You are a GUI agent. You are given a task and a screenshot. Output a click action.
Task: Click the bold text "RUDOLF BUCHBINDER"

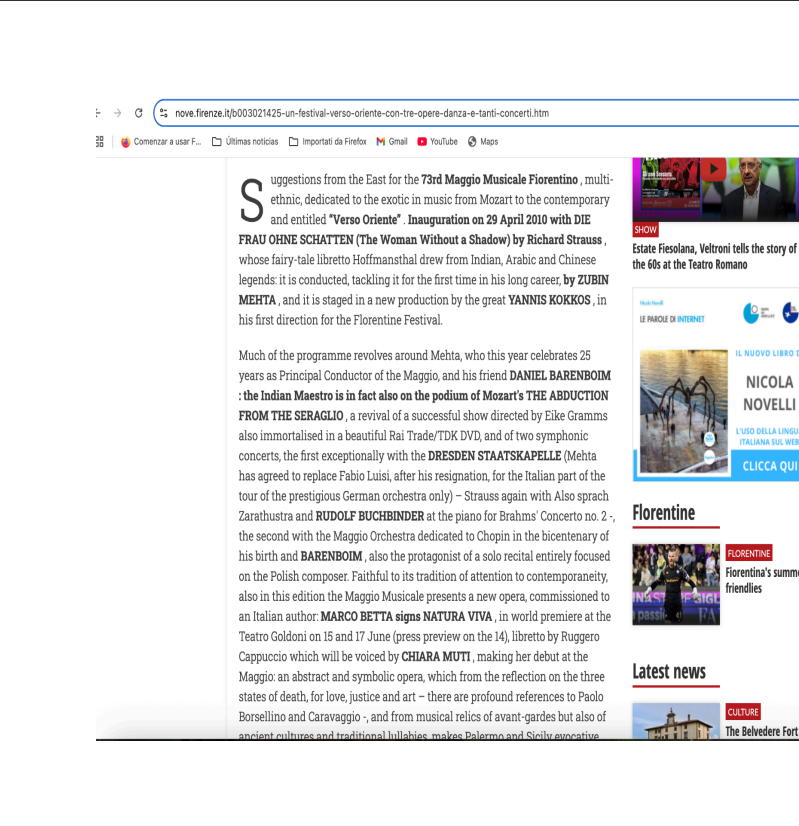[370, 516]
